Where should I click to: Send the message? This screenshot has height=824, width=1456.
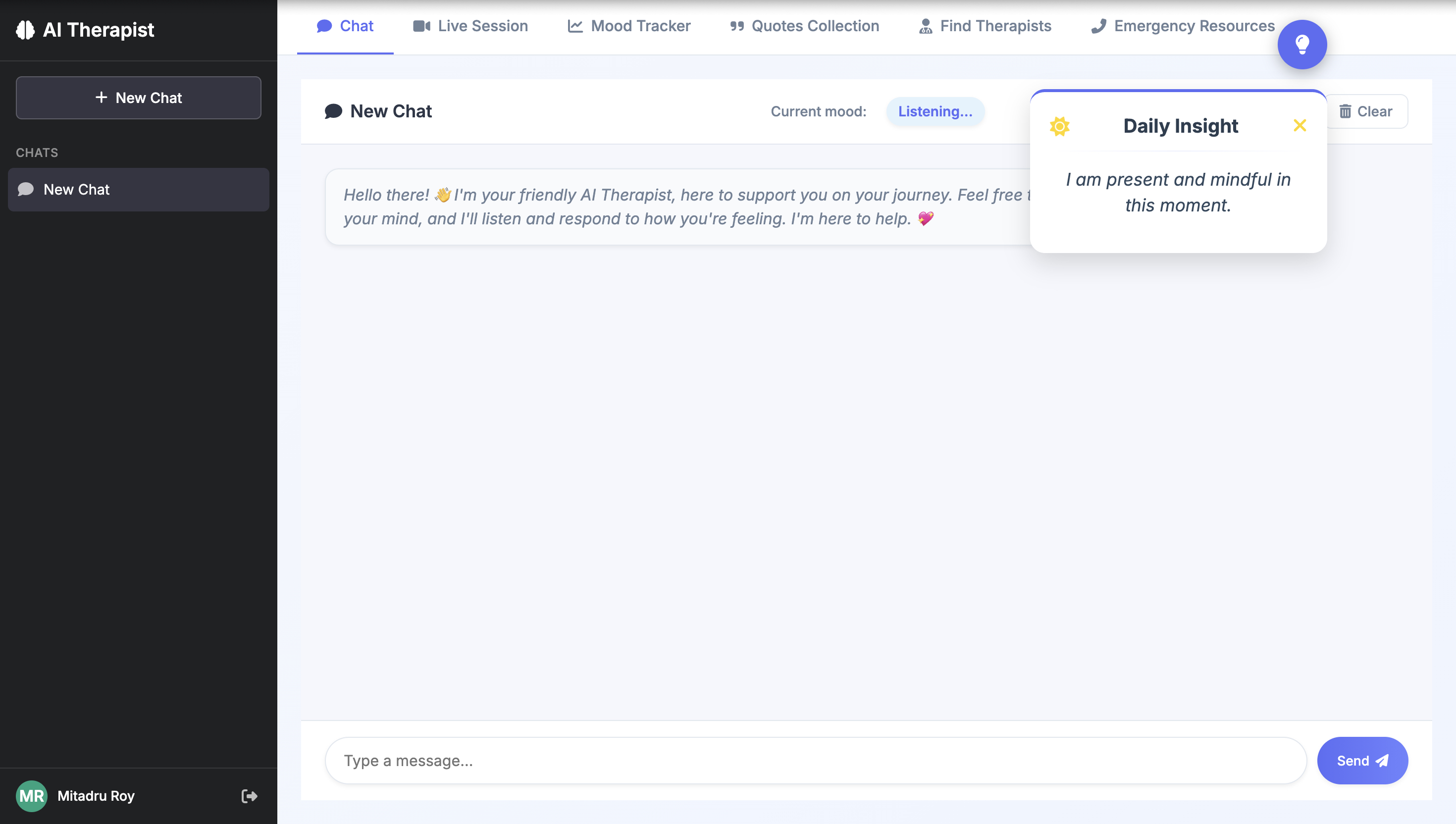click(1362, 760)
